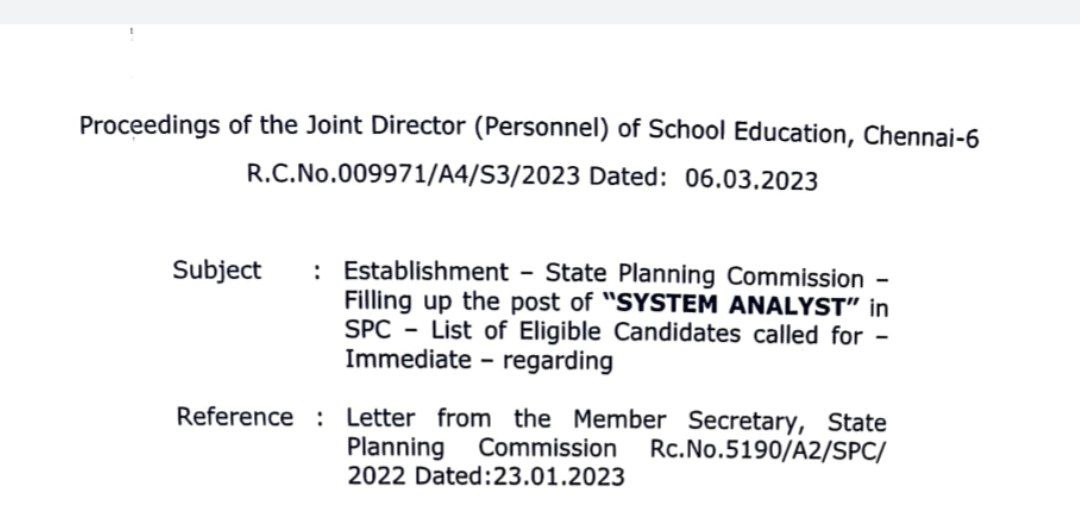The height and width of the screenshot is (524, 1080).
Task: Click the 'Subject' label
Action: [217, 271]
